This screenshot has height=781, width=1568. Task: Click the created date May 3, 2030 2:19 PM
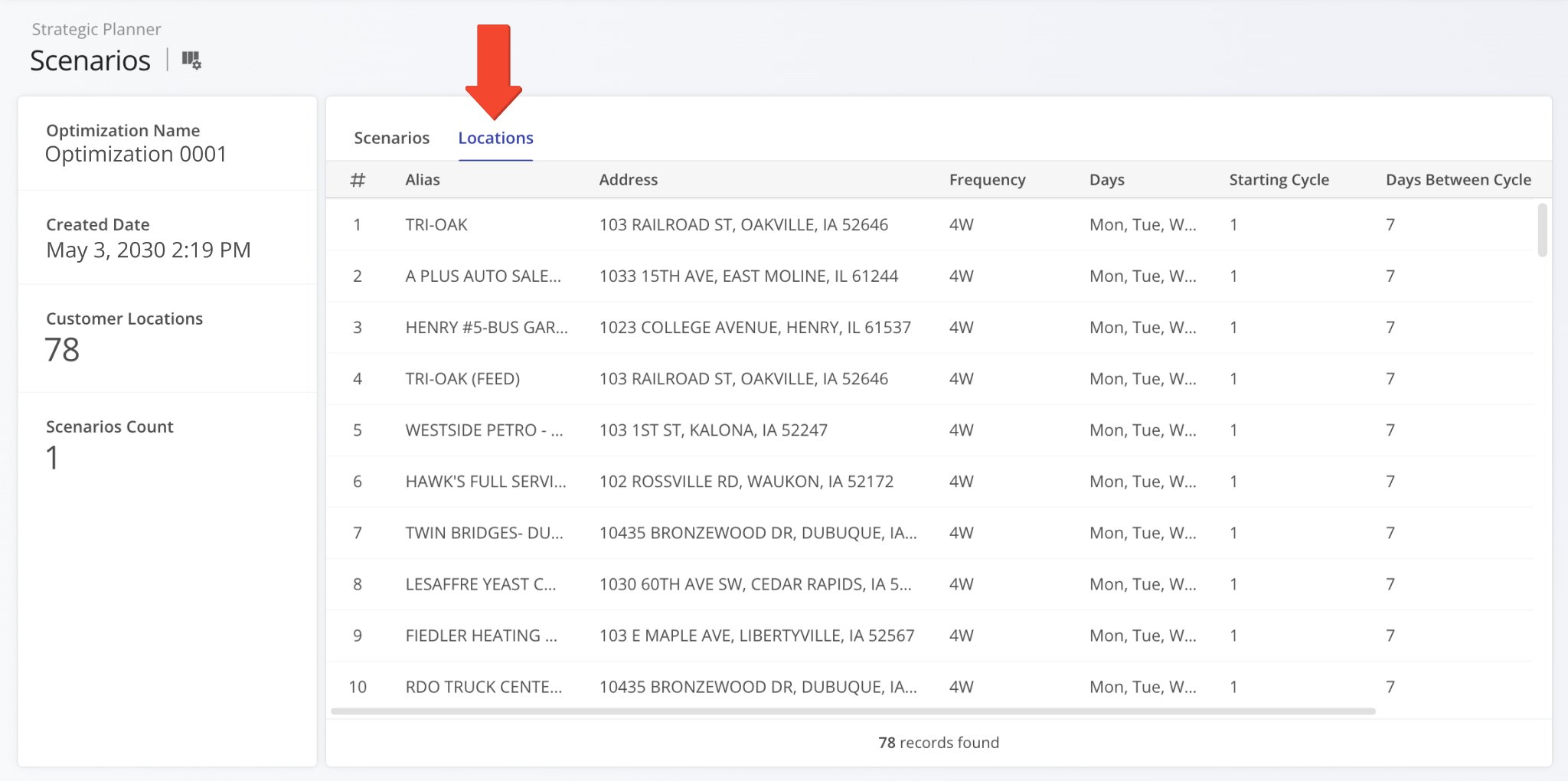coord(148,250)
